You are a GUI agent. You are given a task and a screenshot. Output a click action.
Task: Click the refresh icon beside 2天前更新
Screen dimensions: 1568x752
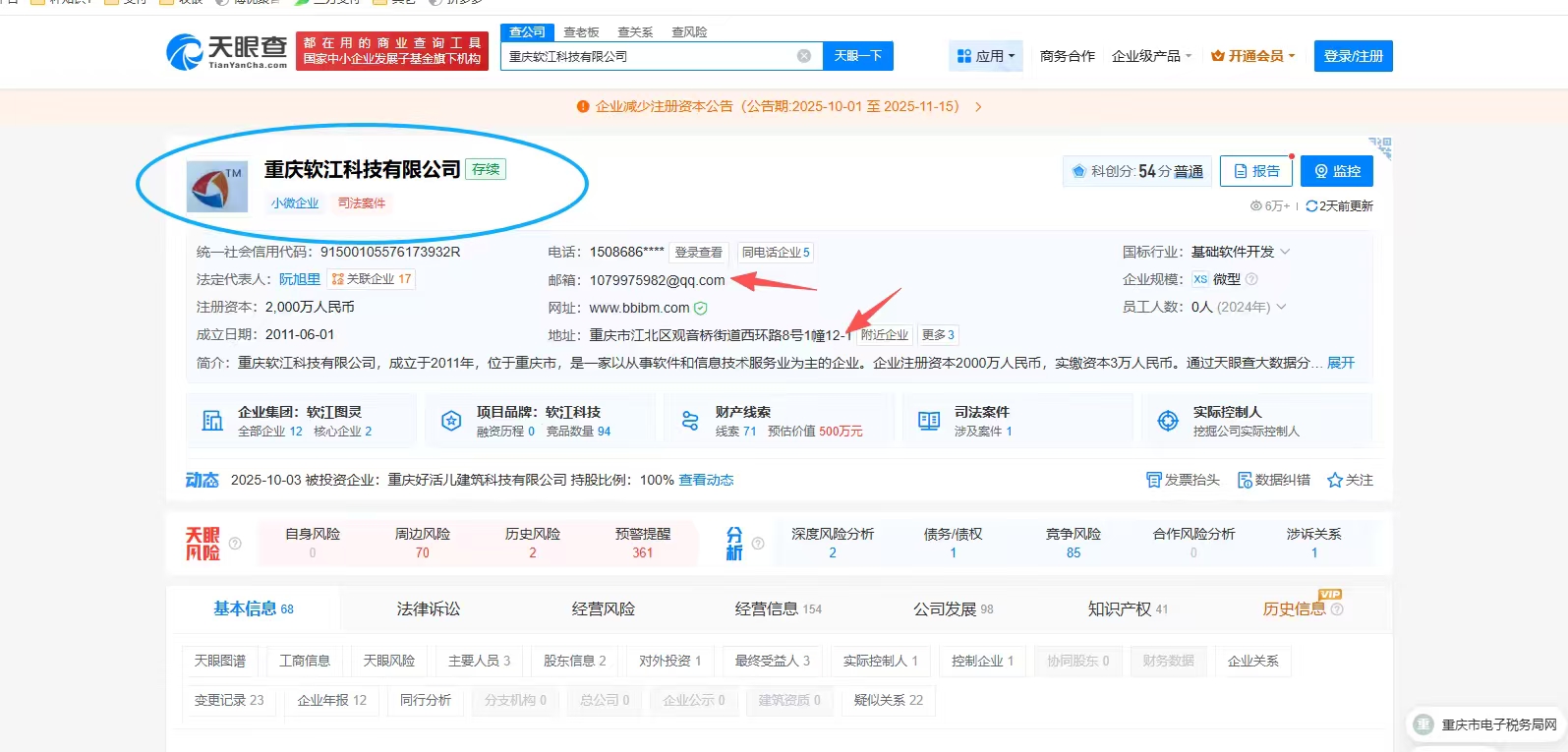coord(1311,206)
